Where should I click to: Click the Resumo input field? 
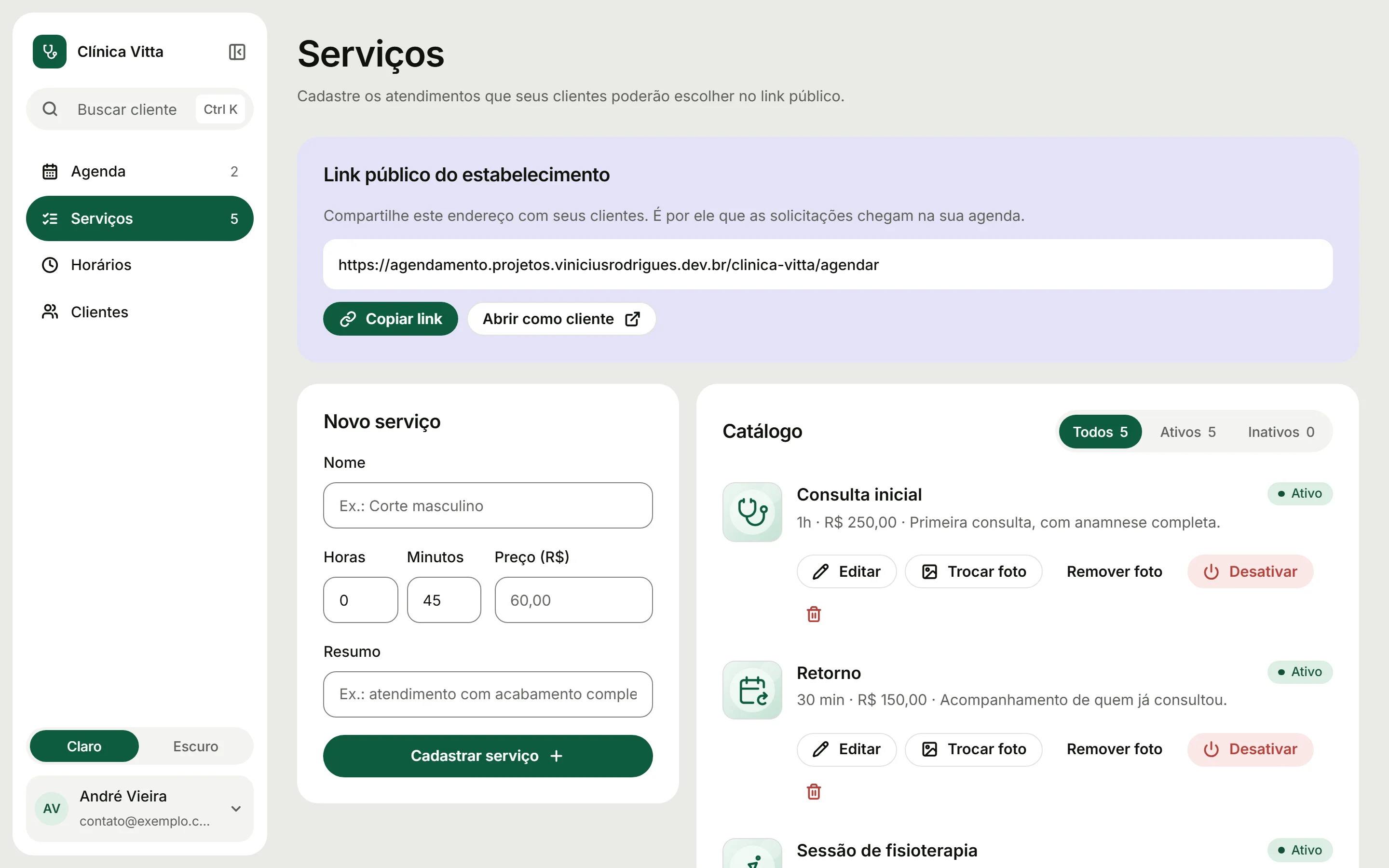point(488,694)
